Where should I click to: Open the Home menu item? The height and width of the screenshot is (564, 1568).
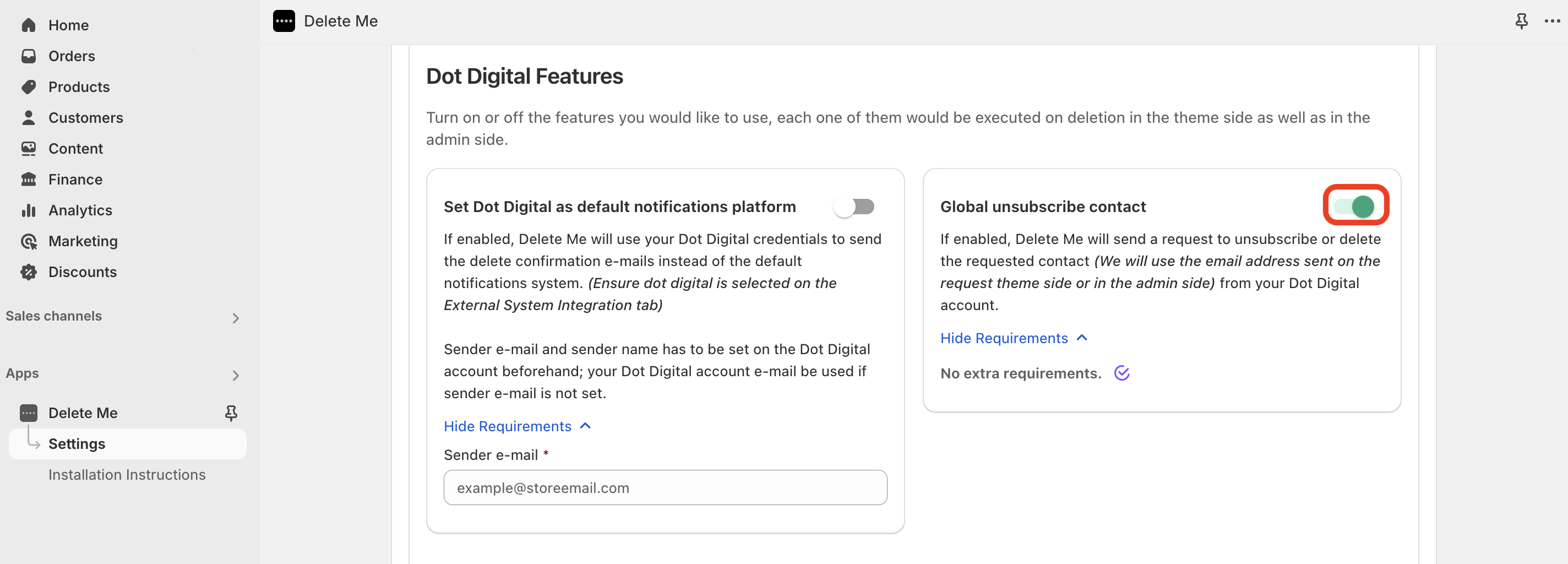click(x=69, y=25)
